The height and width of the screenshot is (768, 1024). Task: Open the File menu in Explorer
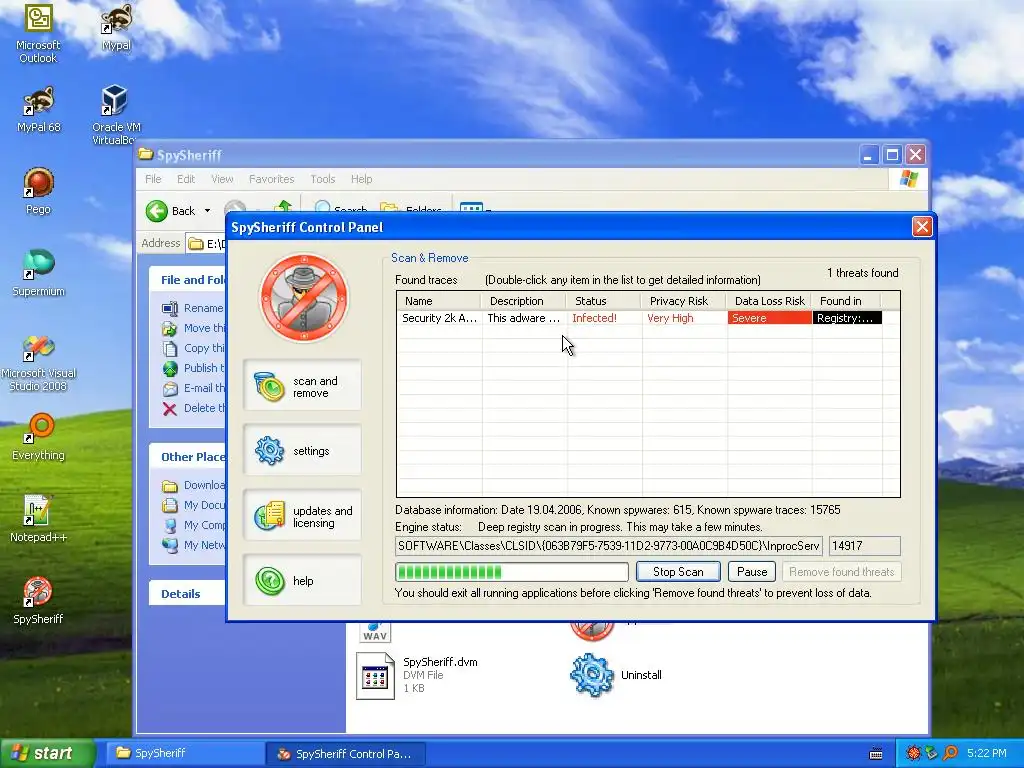click(x=153, y=179)
